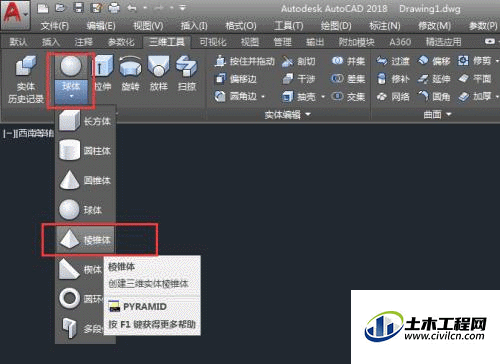The image size is (500, 364).
Task: Click the 交集 intersect tool
Action: (x=348, y=97)
